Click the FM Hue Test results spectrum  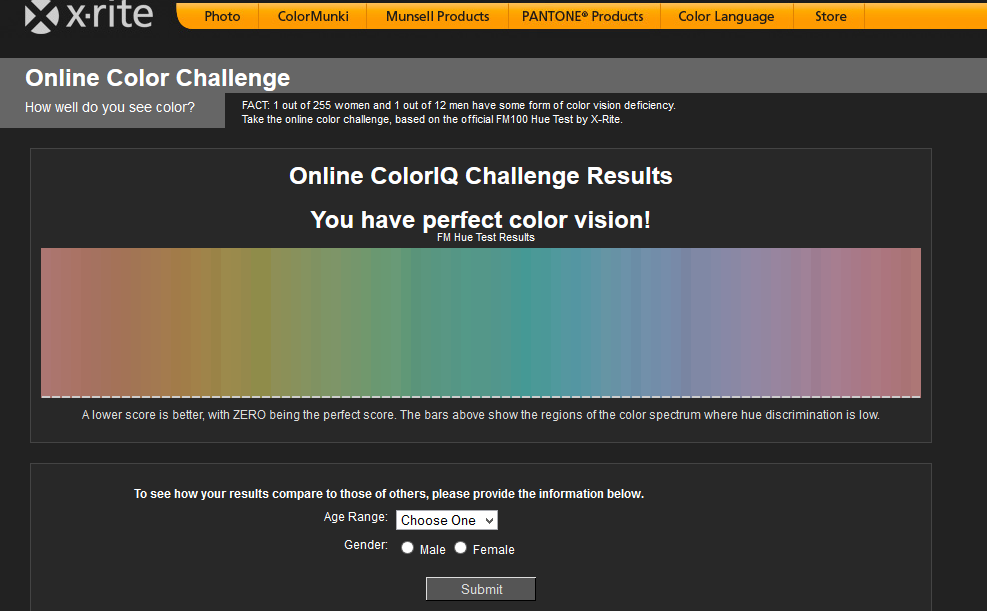(x=481, y=323)
